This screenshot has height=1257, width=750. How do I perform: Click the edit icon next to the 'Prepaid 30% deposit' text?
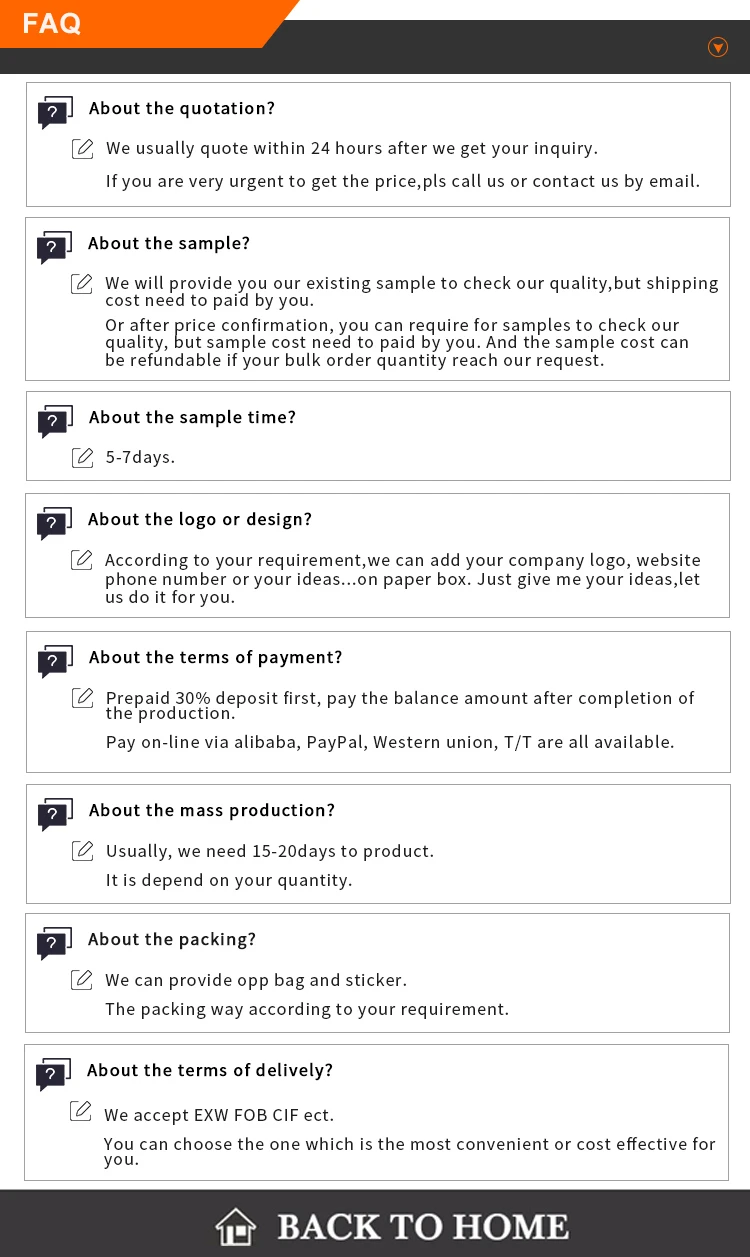pyautogui.click(x=83, y=698)
